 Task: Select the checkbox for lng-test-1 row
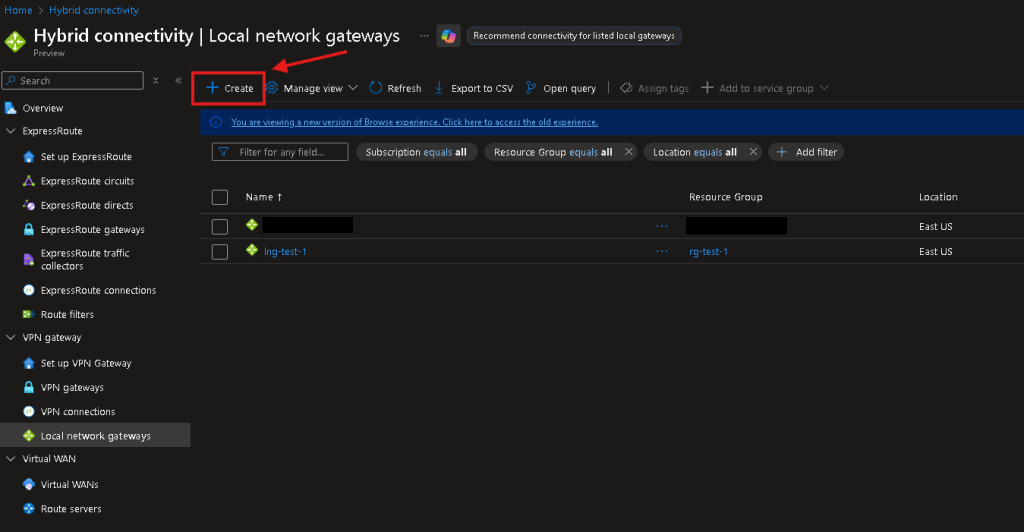pos(220,252)
